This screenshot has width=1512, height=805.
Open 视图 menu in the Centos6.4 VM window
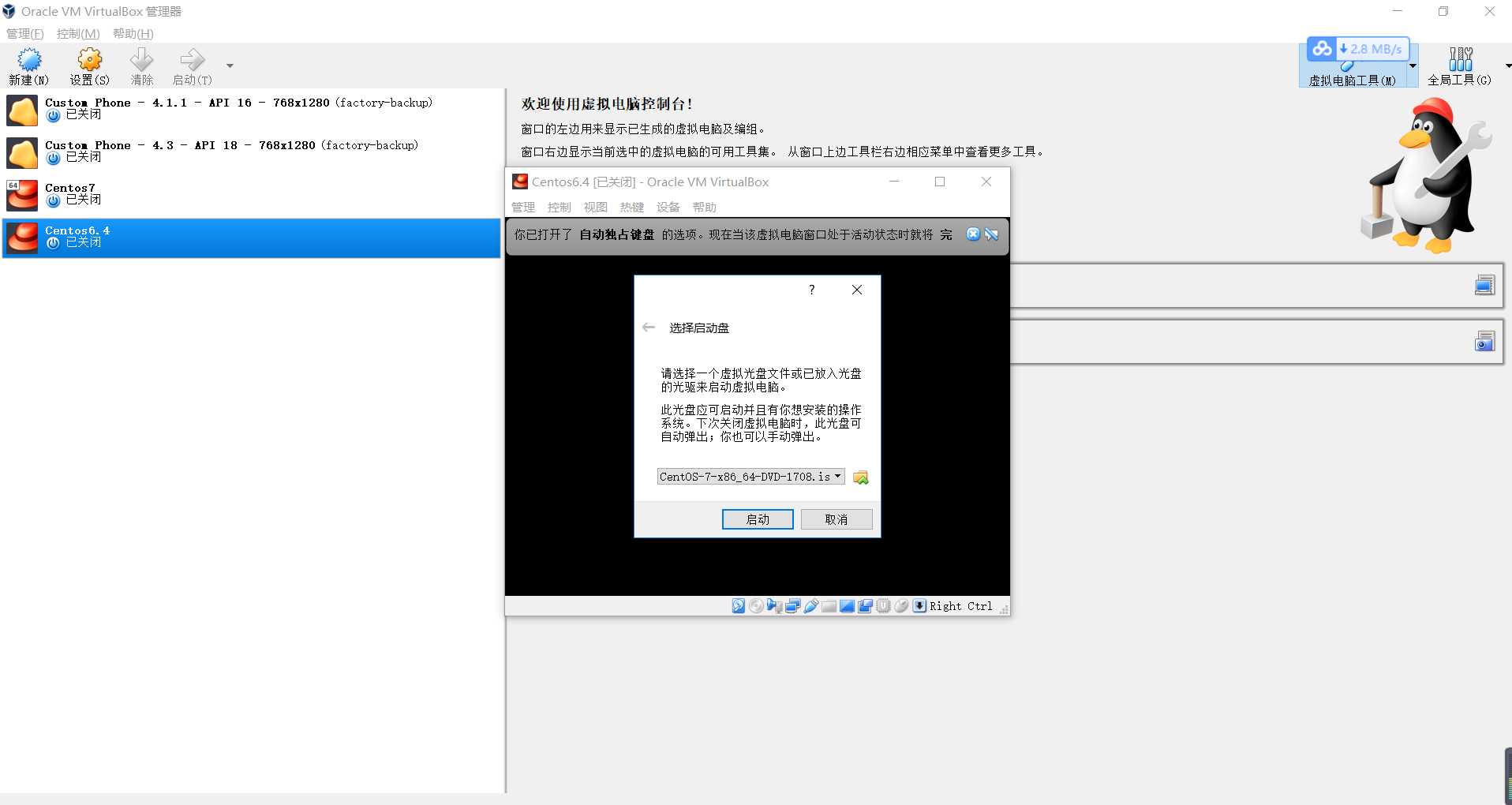coord(596,208)
